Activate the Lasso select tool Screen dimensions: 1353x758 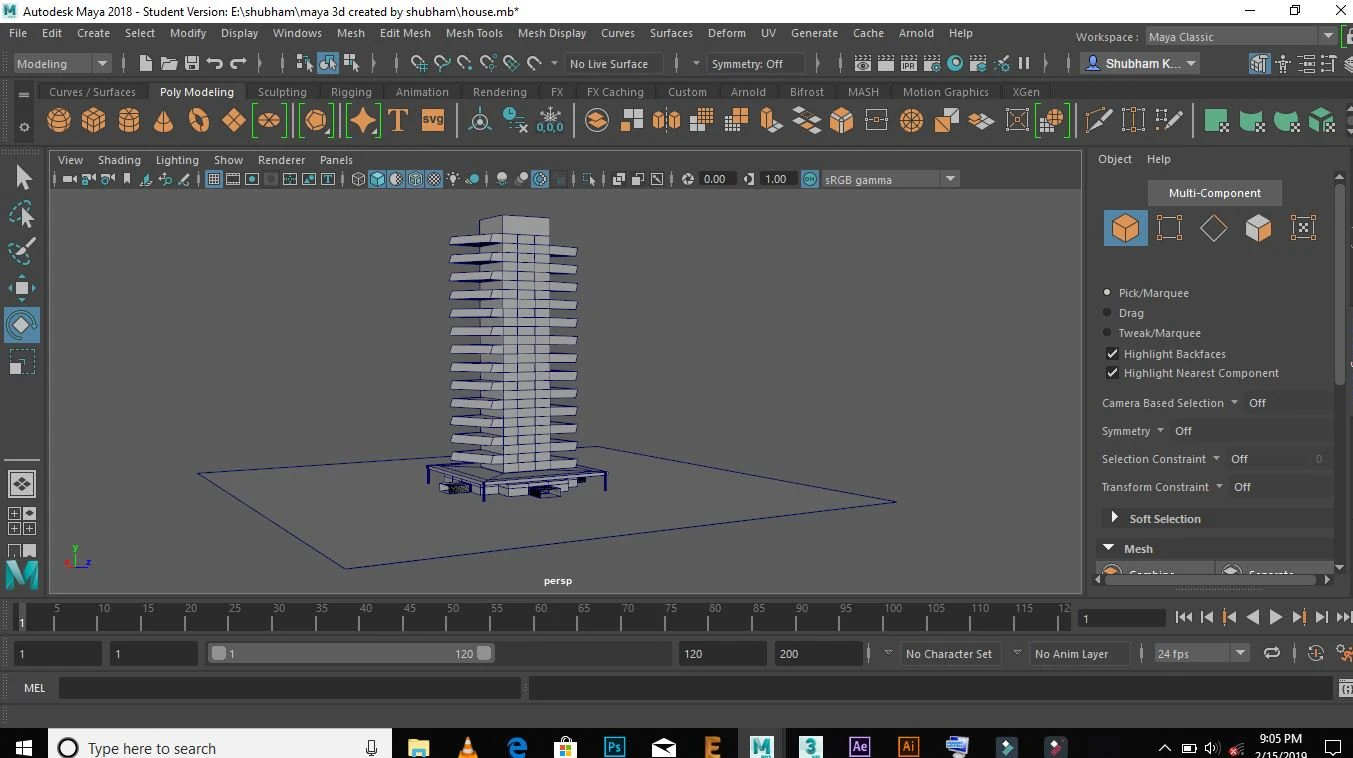point(22,214)
